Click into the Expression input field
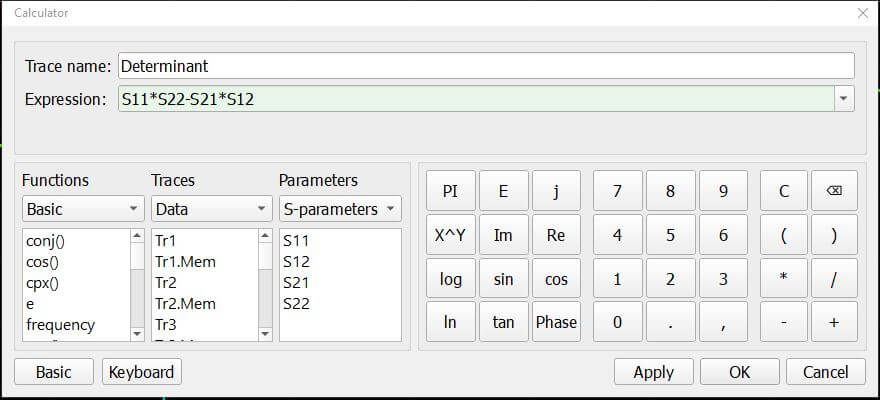This screenshot has width=880, height=400. [x=476, y=99]
